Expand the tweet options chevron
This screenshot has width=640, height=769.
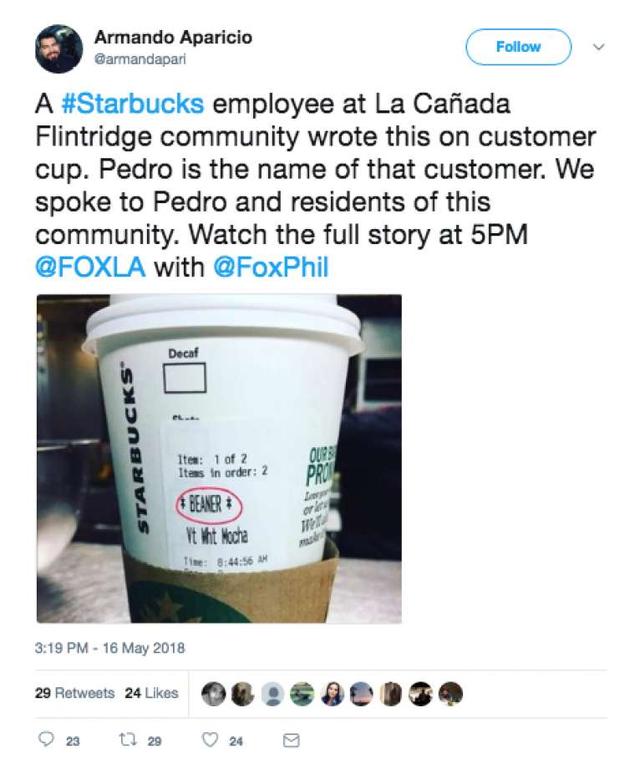click(598, 47)
